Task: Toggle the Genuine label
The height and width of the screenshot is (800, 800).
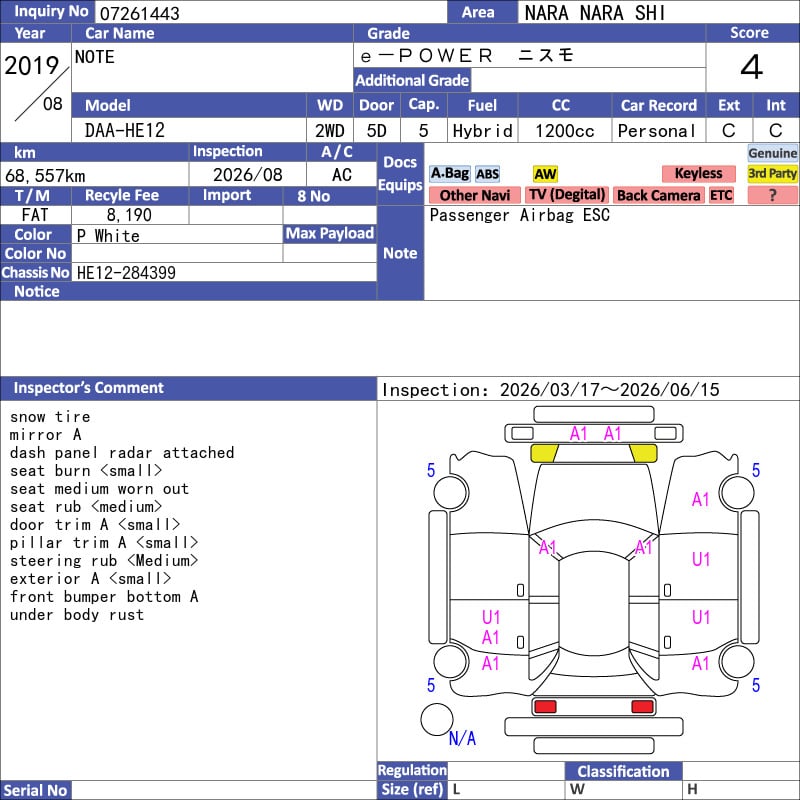Action: (x=773, y=153)
